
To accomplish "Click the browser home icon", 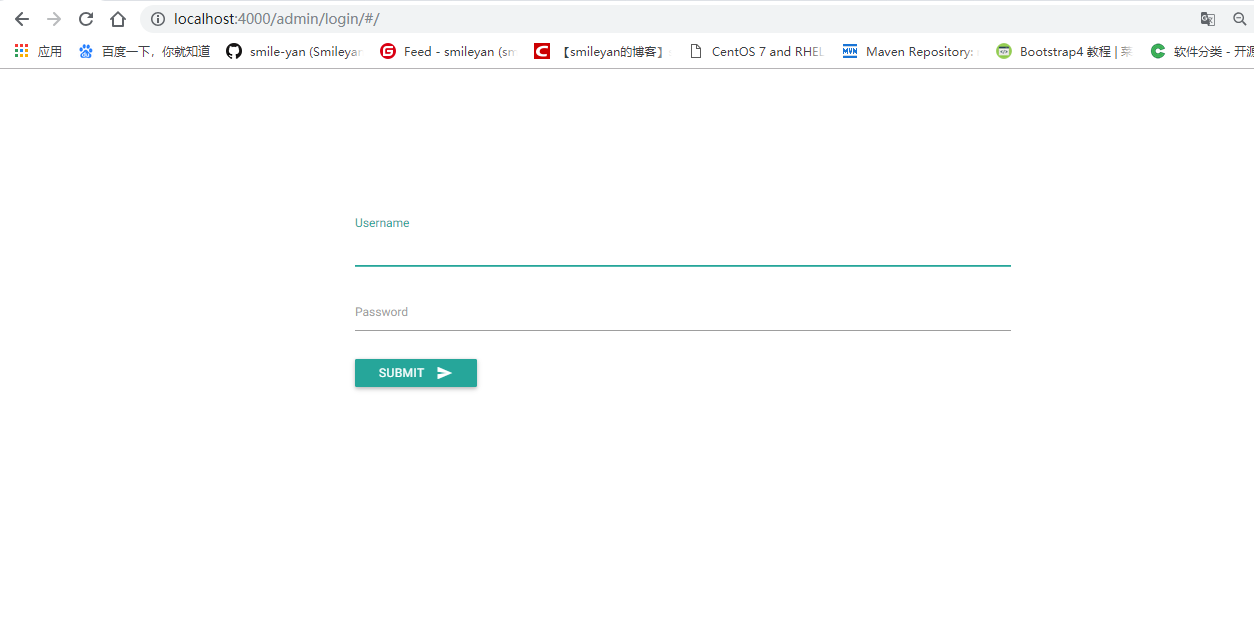I will coord(117,18).
